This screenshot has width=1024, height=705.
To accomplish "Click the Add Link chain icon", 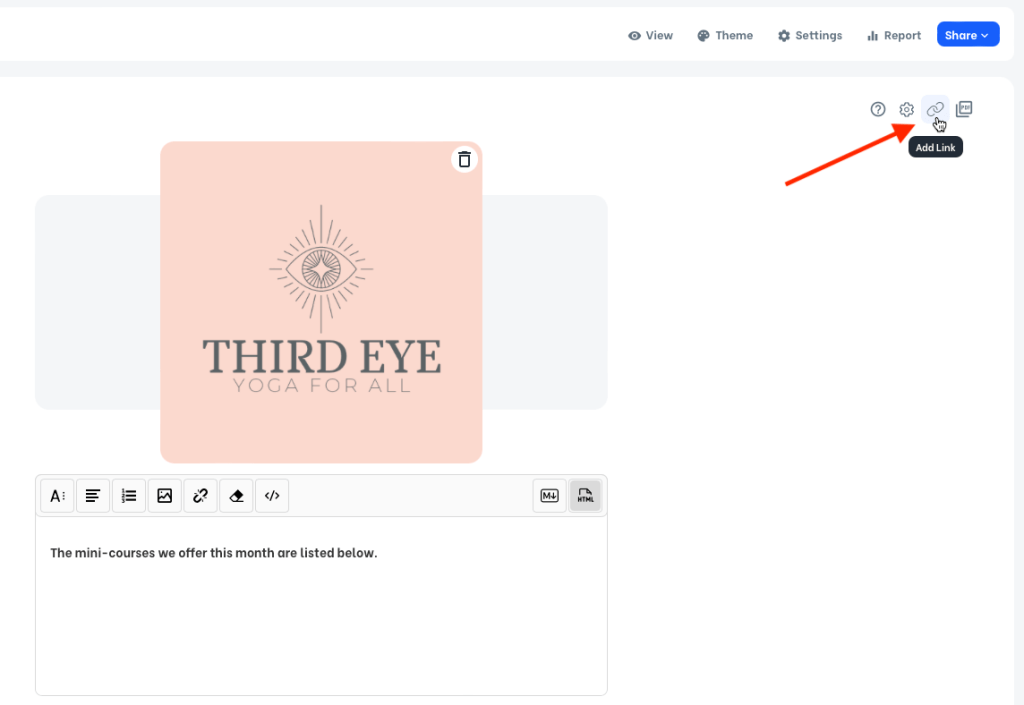I will pos(935,109).
